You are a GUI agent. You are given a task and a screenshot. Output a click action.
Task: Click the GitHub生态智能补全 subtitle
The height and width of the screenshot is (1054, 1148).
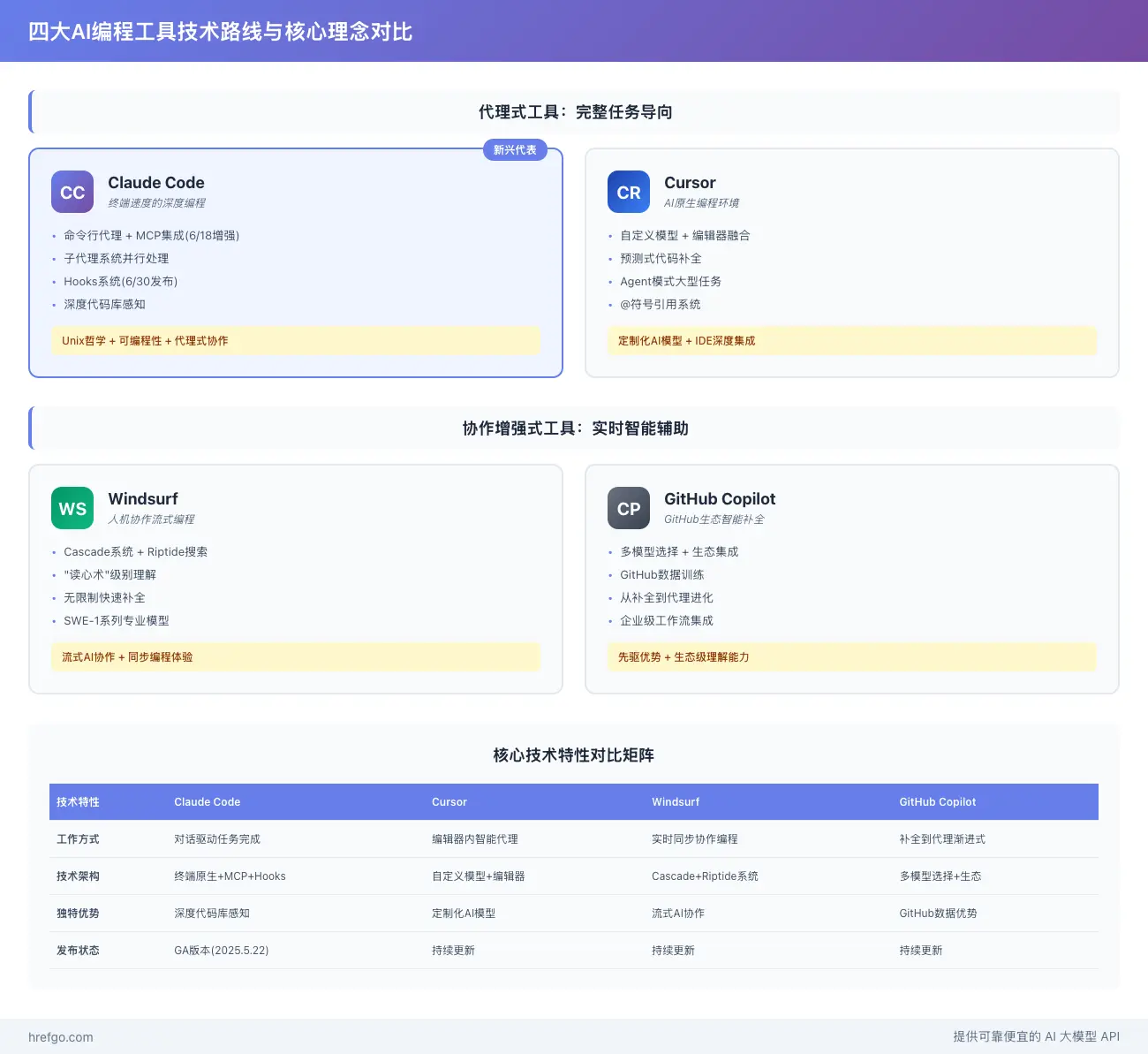click(x=714, y=519)
